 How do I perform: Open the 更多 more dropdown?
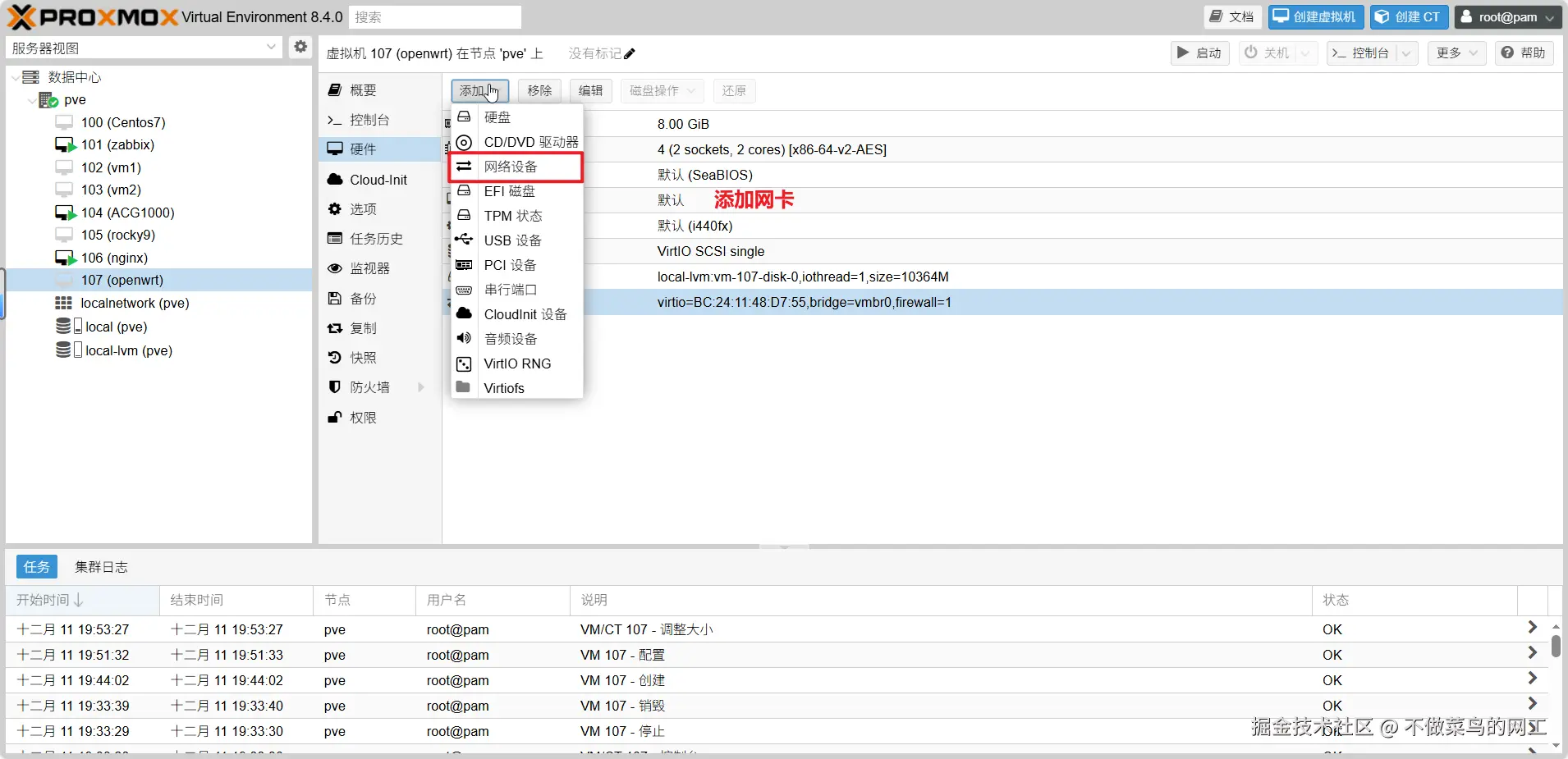coord(1457,53)
